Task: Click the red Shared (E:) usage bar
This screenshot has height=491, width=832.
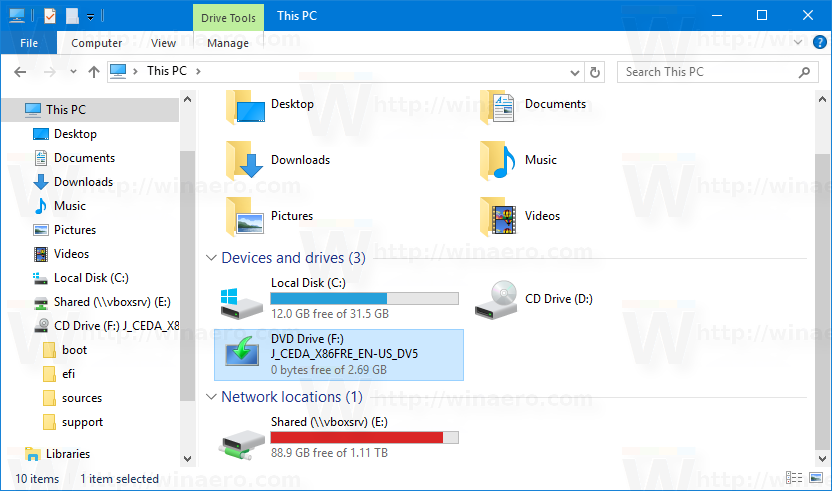Action: (365, 437)
